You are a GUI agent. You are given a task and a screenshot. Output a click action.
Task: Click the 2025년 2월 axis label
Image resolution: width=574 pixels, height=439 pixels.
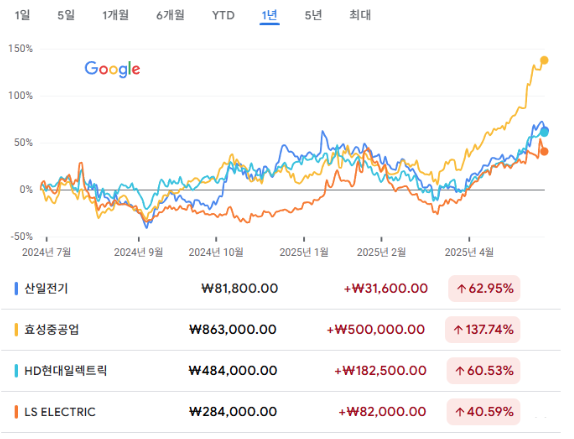[381, 252]
